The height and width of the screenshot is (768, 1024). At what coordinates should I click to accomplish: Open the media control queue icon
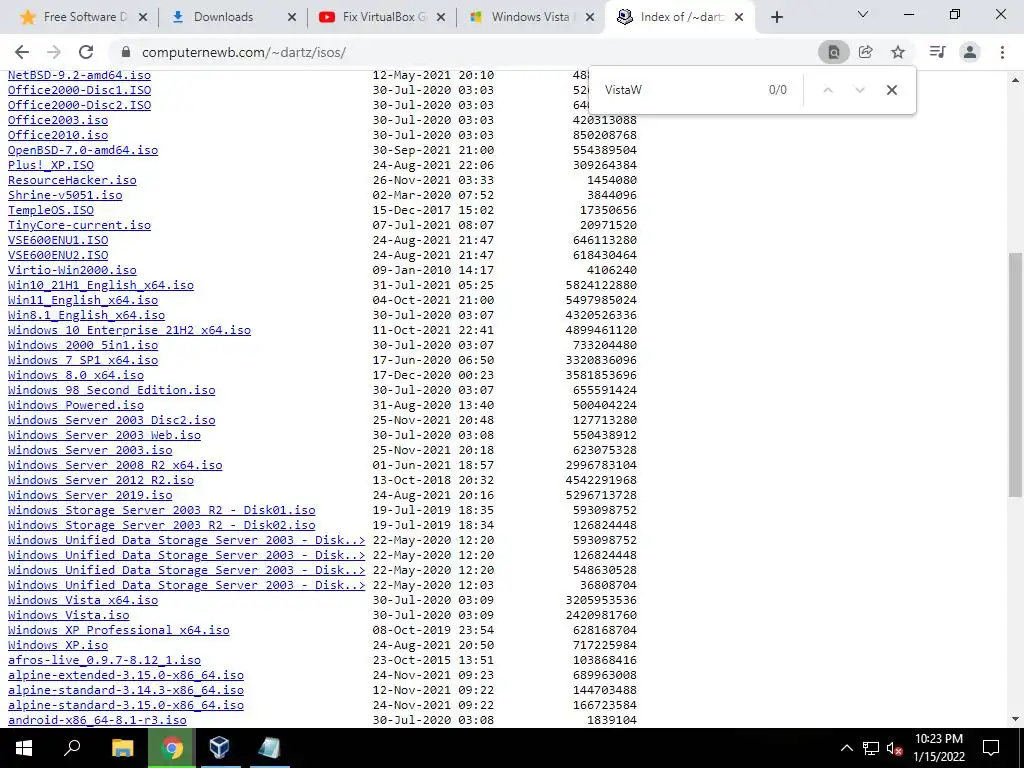(x=937, y=52)
